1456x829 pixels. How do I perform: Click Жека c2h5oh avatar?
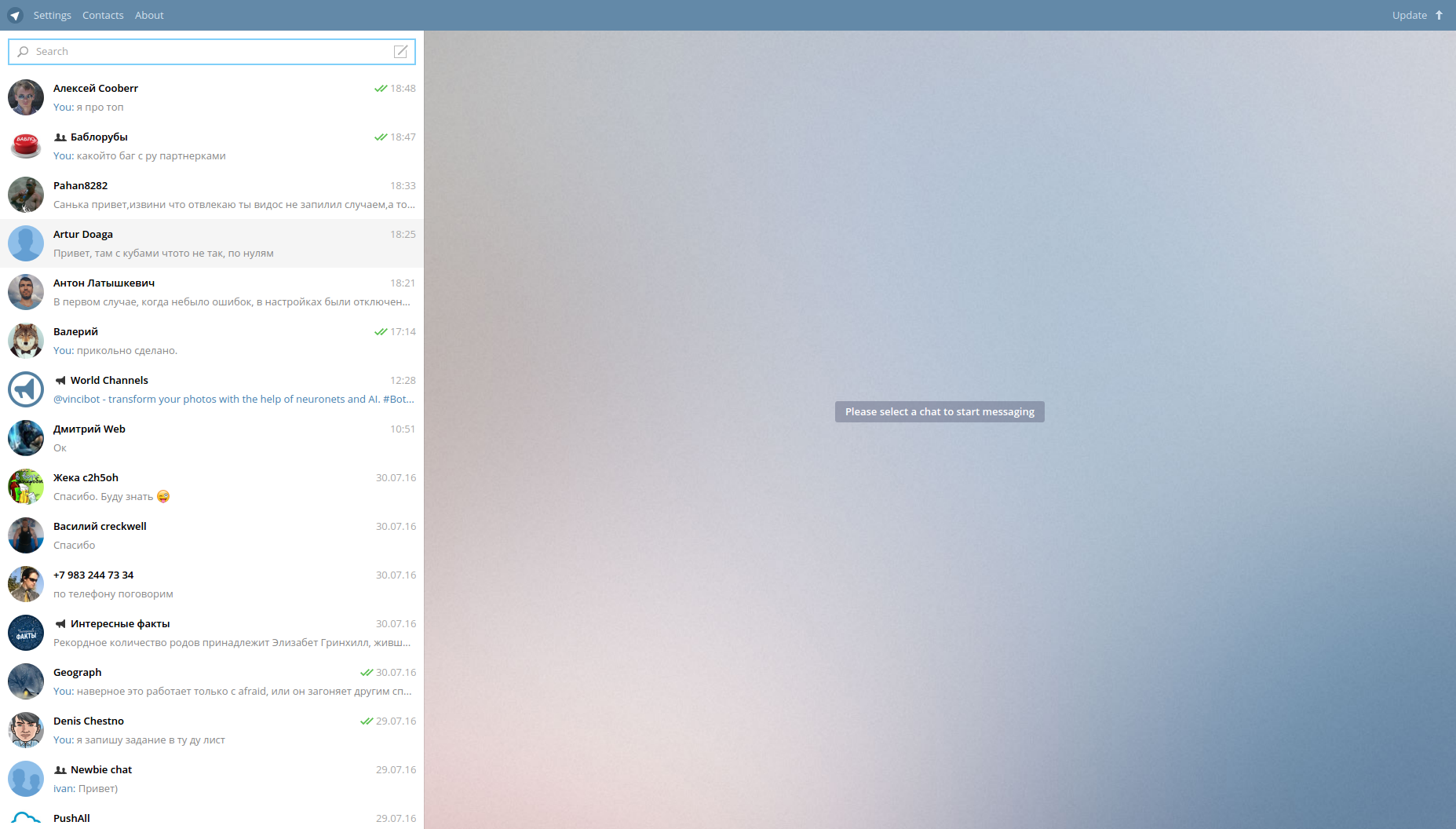click(26, 487)
